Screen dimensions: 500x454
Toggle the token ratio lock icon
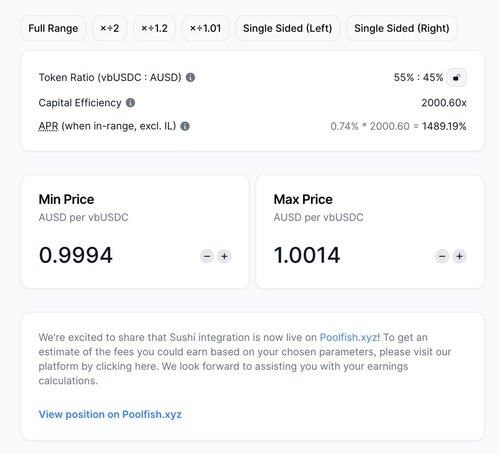pyautogui.click(x=456, y=77)
